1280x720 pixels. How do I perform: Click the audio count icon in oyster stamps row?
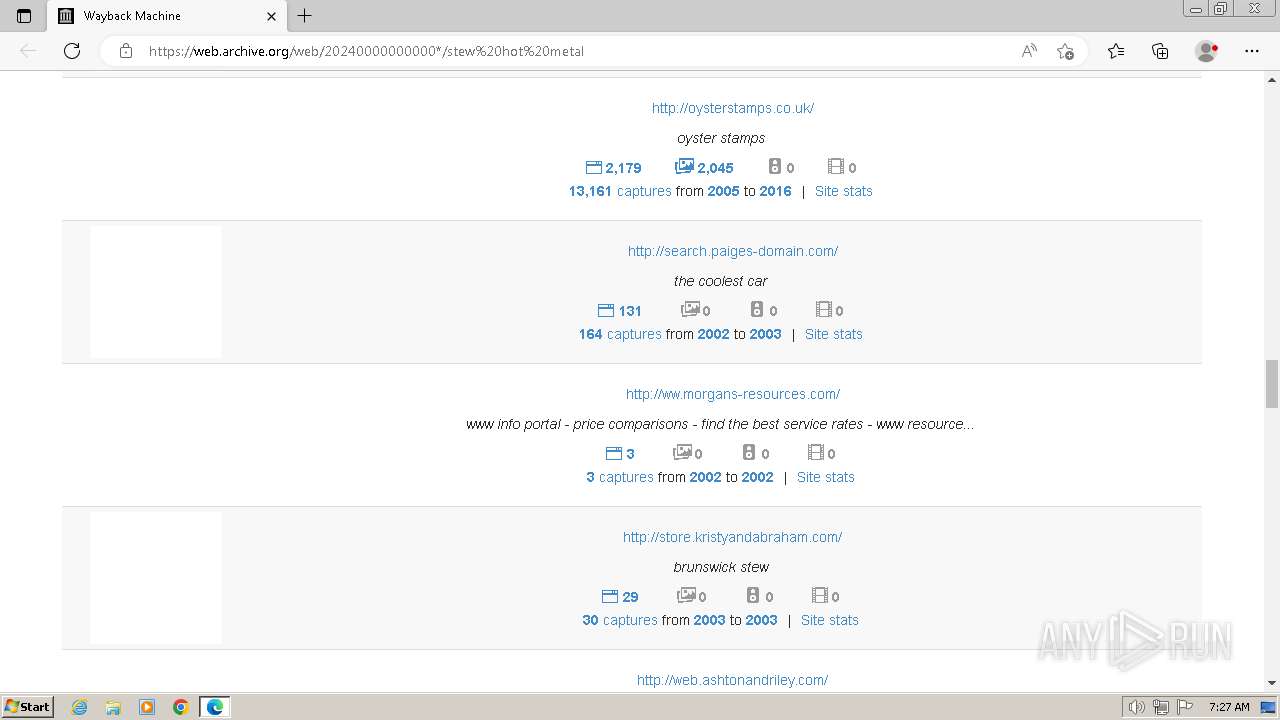pyautogui.click(x=774, y=167)
